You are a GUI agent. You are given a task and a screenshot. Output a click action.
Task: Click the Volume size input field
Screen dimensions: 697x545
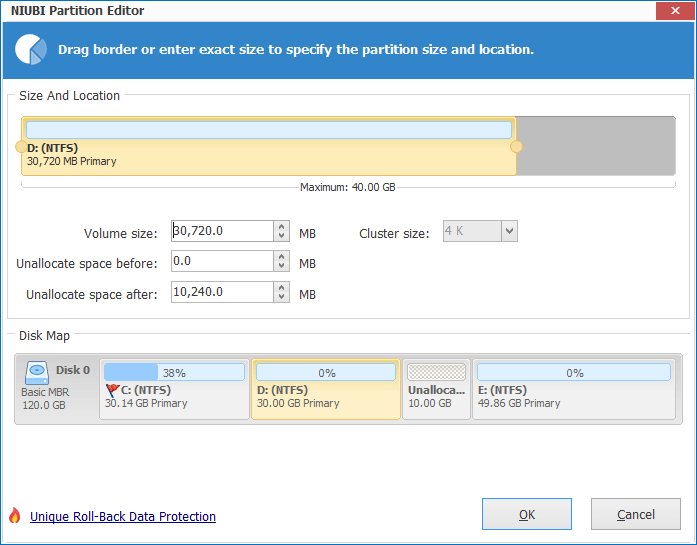[222, 231]
